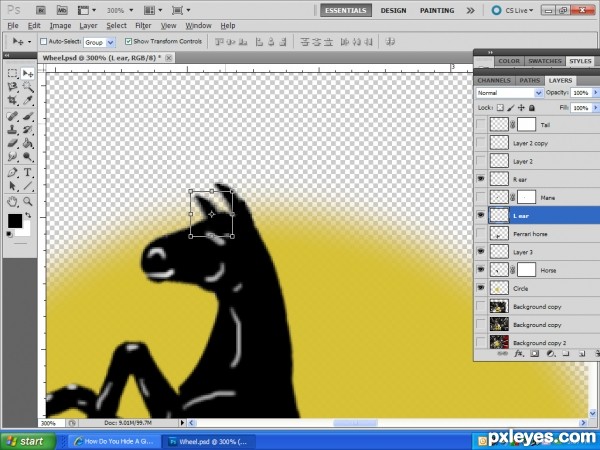Select the Type tool
600x450 pixels.
click(28, 172)
